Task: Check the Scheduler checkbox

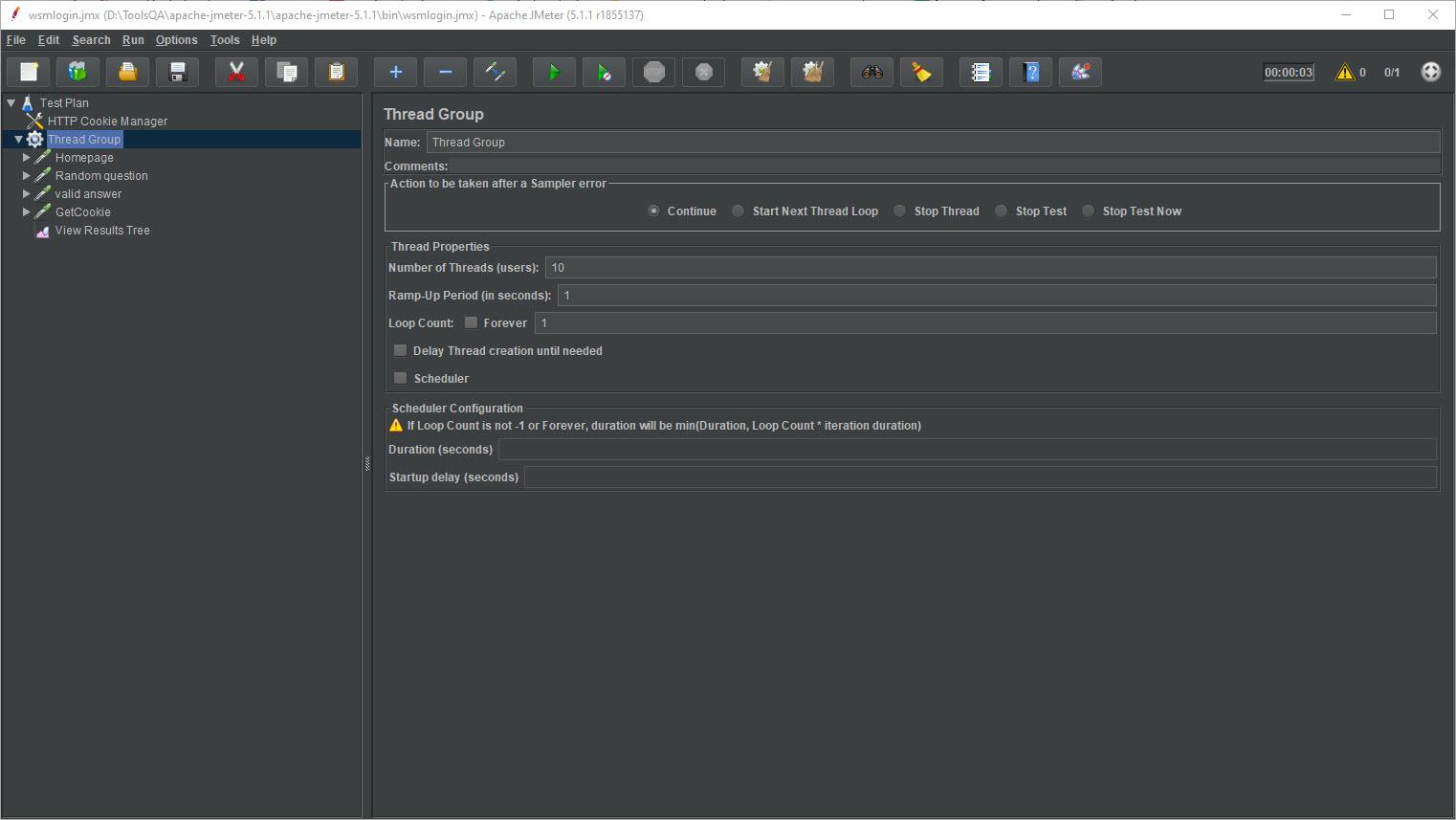Action: [401, 378]
